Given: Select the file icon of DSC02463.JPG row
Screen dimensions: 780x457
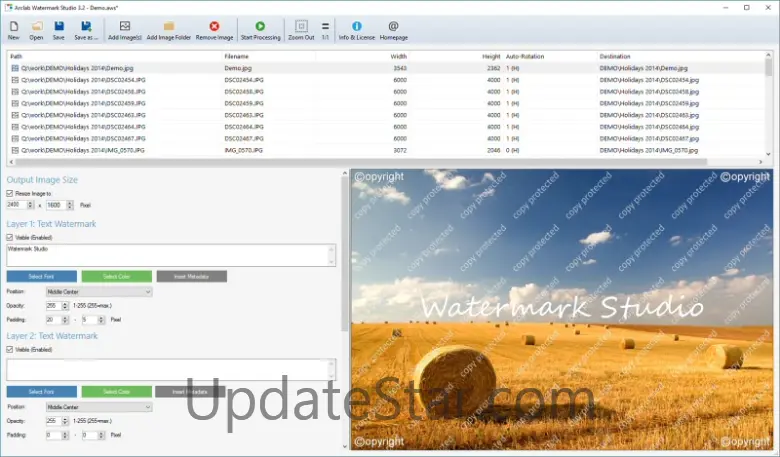Looking at the screenshot, I should point(15,115).
